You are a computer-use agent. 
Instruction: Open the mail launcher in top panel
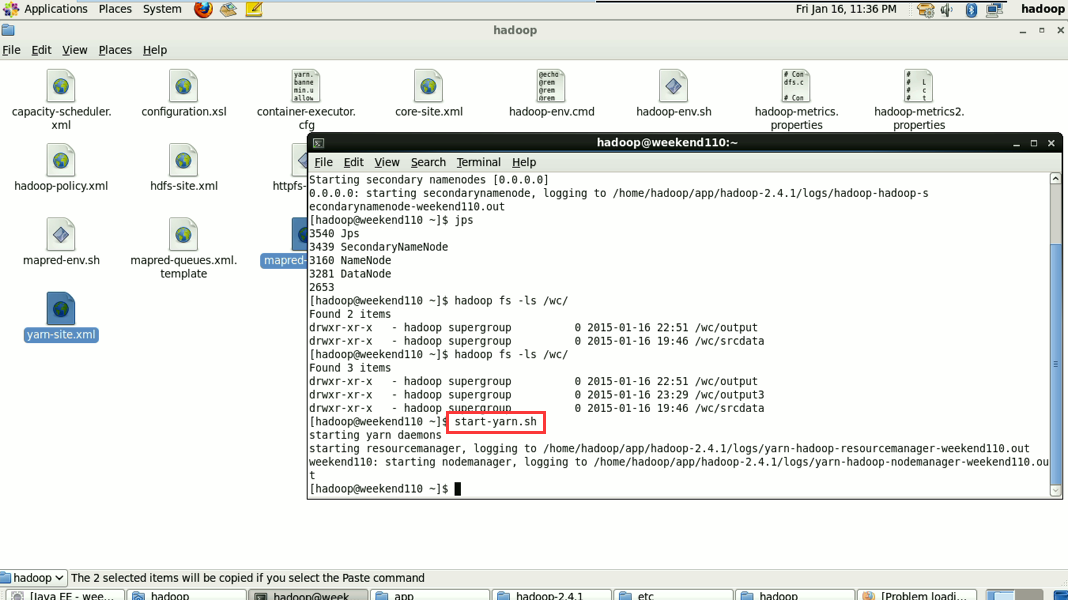[228, 10]
